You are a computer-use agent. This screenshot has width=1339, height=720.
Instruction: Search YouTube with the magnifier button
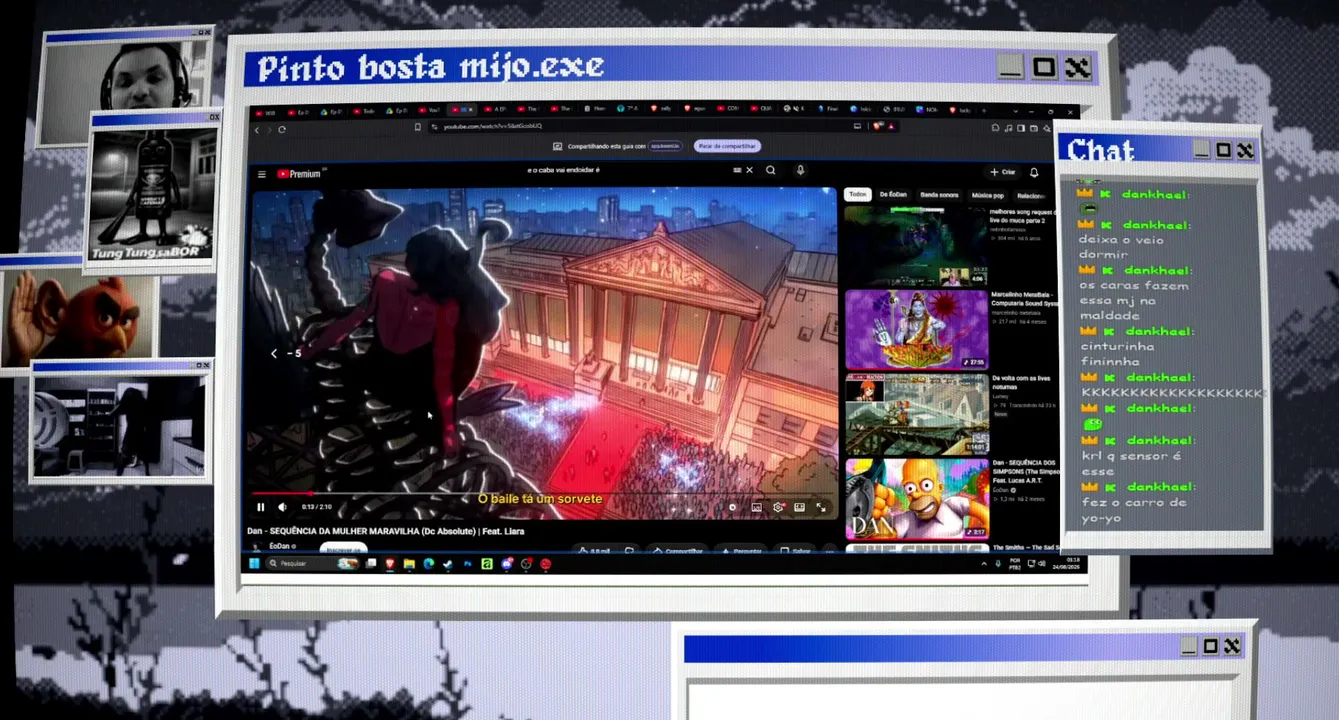click(770, 170)
